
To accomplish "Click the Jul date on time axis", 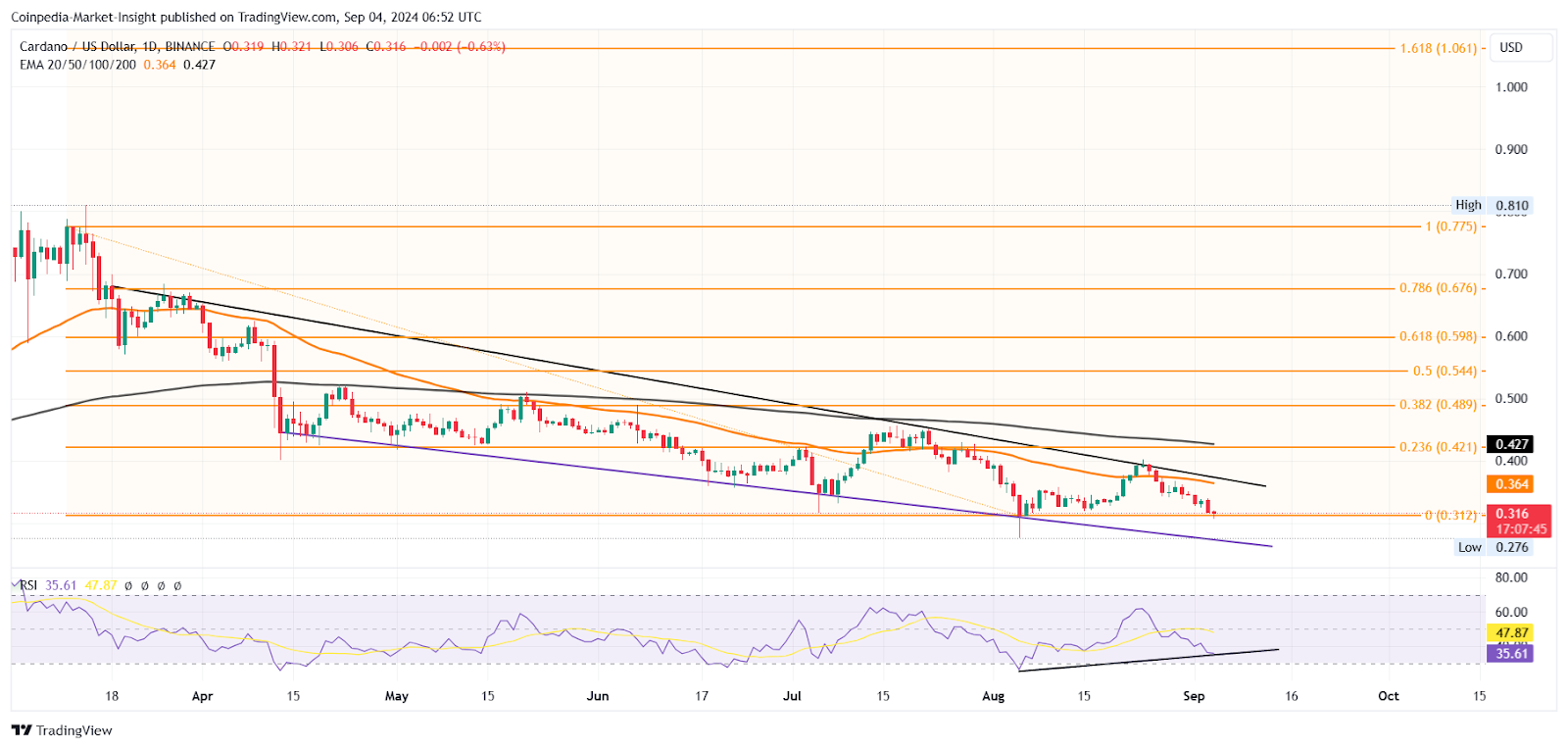I will coord(792,697).
